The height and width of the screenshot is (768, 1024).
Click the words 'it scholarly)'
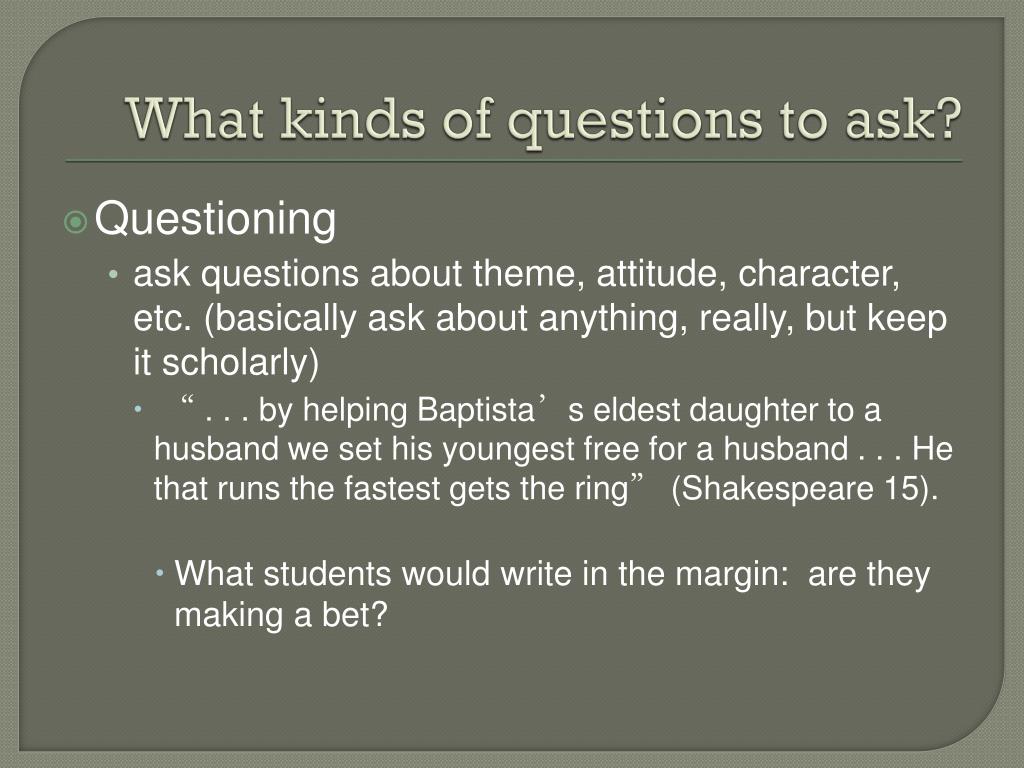click(226, 362)
